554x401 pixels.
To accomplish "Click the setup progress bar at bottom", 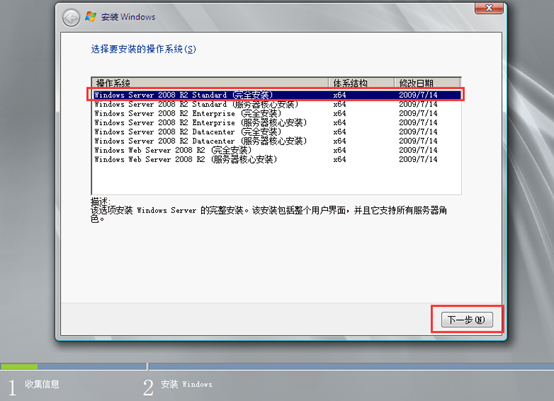I will click(277, 367).
